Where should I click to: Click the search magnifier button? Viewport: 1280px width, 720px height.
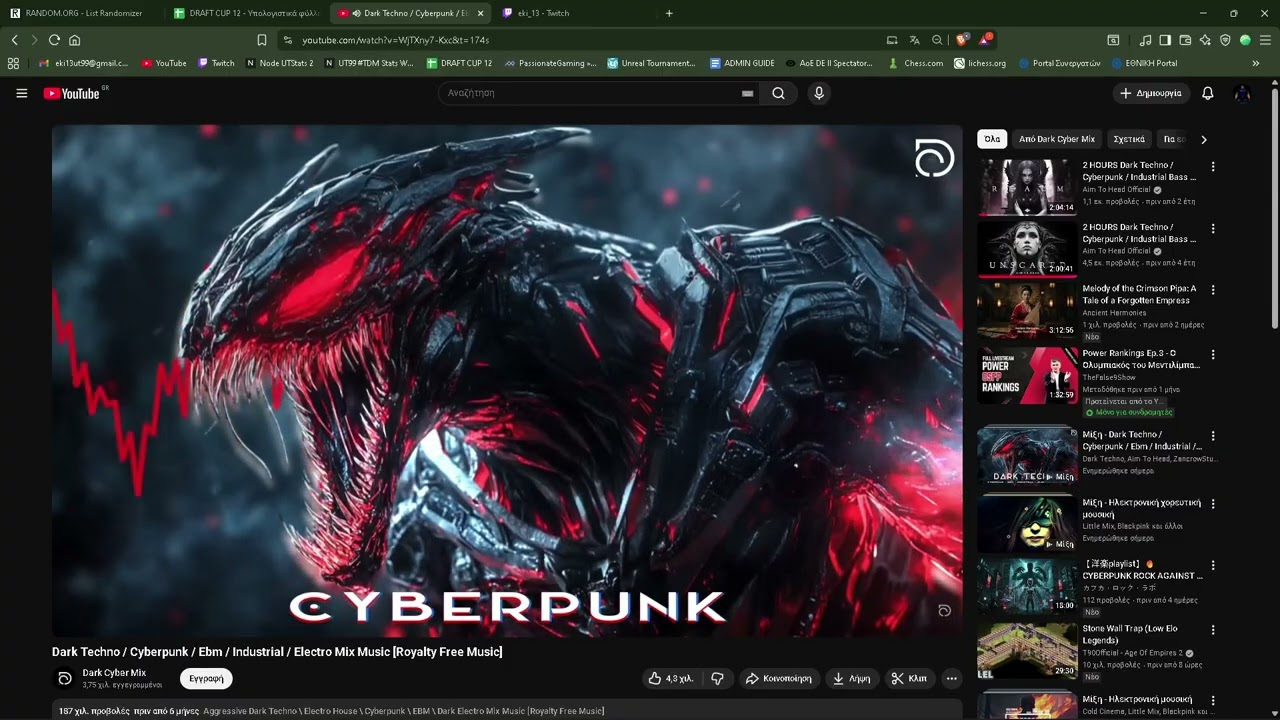pos(778,93)
